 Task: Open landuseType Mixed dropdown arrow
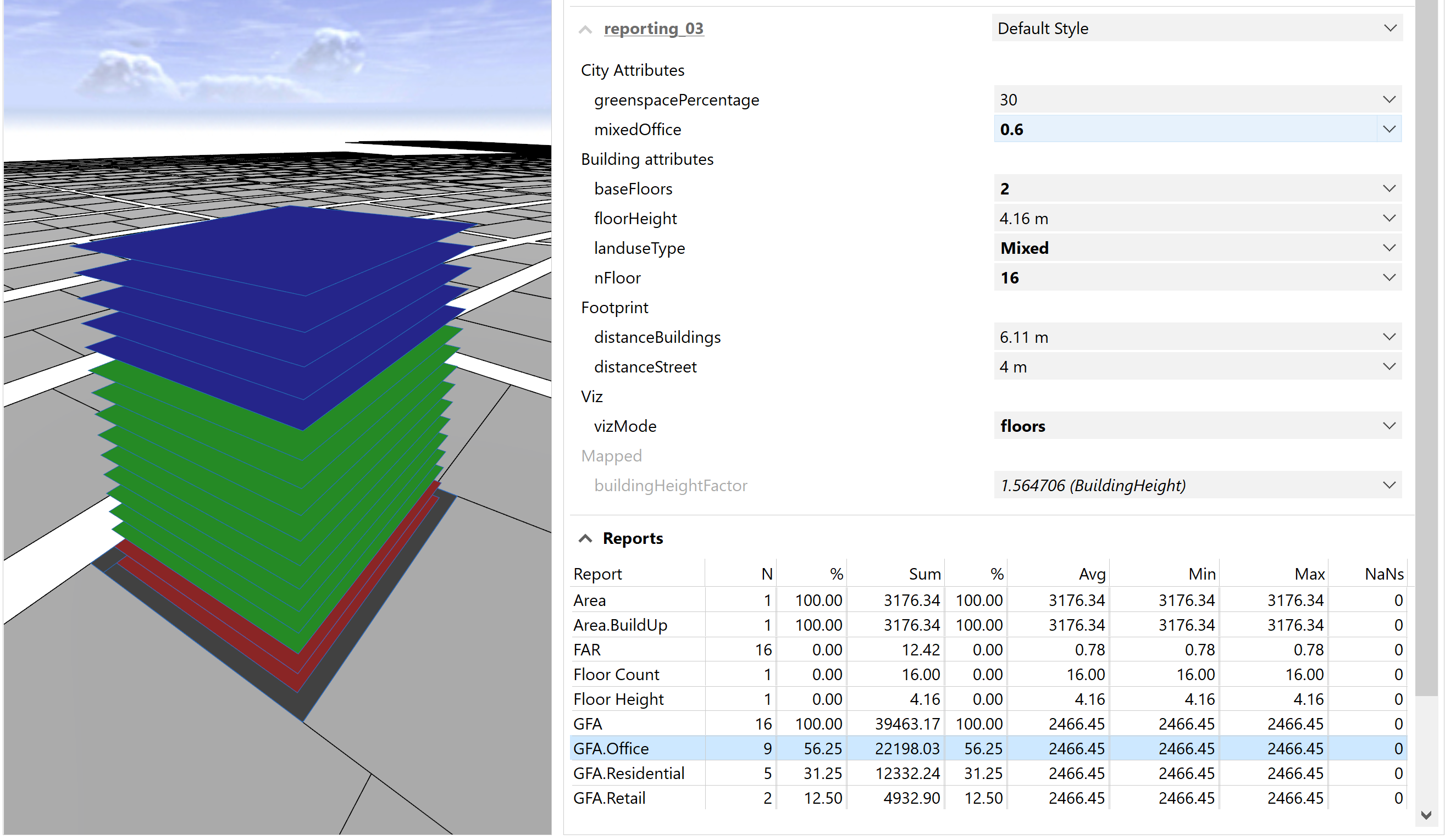[x=1389, y=248]
